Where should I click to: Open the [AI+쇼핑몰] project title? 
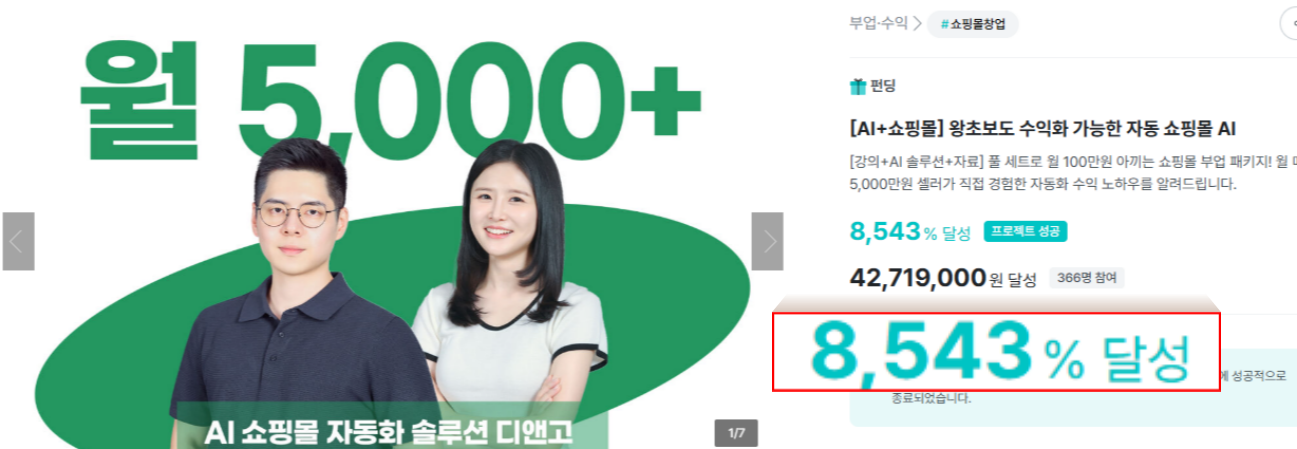(x=1044, y=129)
